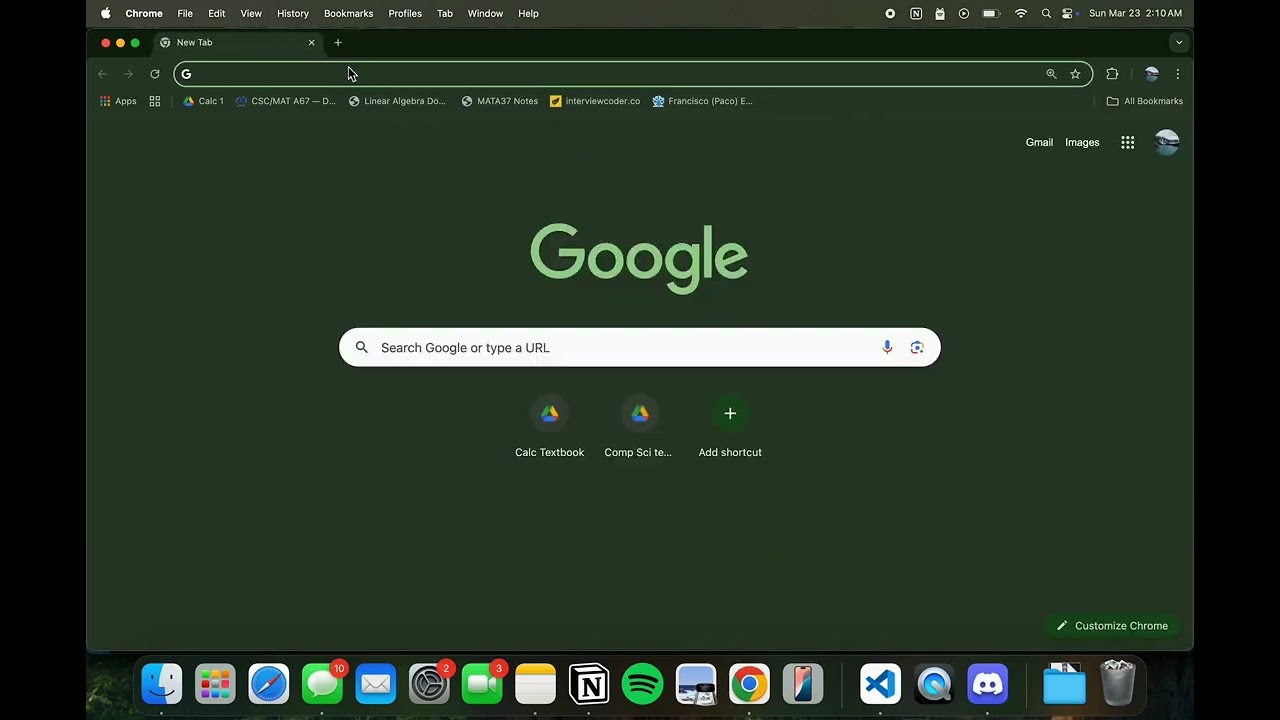Open the Notes app in dock
Image resolution: width=1280 pixels, height=720 pixels.
(x=535, y=685)
